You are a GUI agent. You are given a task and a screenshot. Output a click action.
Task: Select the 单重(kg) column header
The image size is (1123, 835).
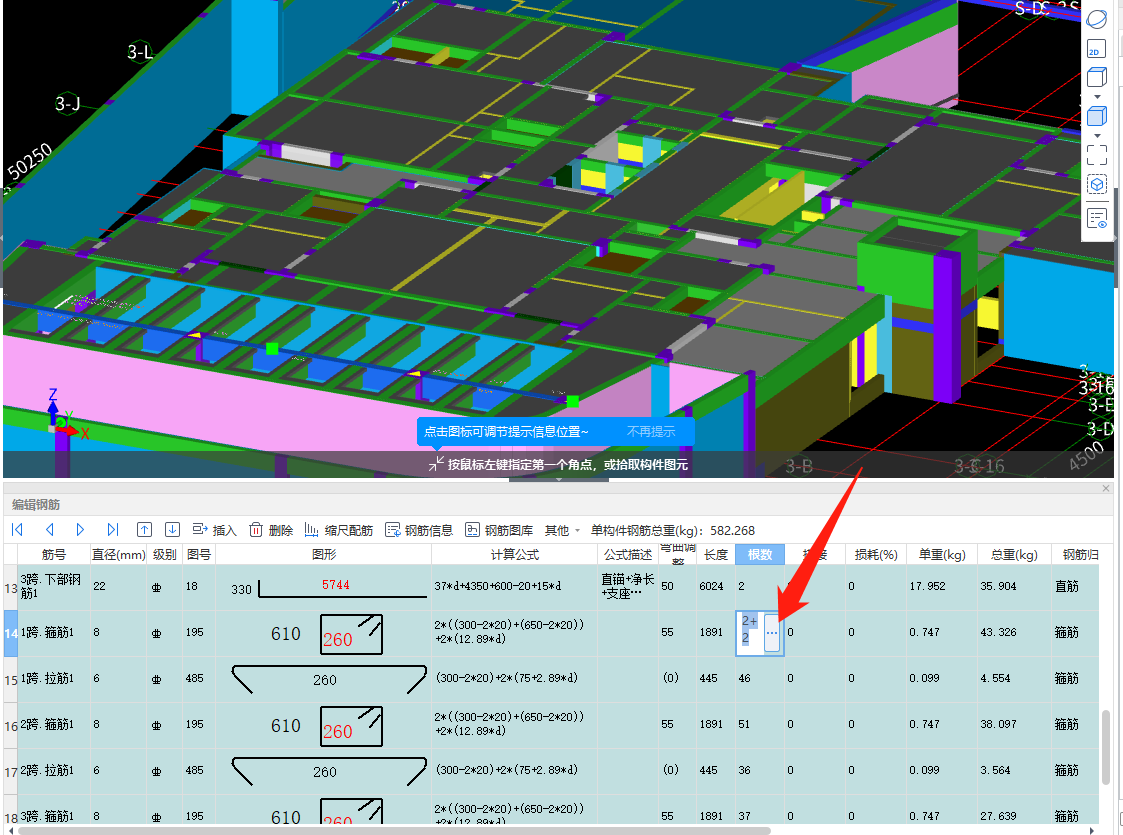pos(942,554)
